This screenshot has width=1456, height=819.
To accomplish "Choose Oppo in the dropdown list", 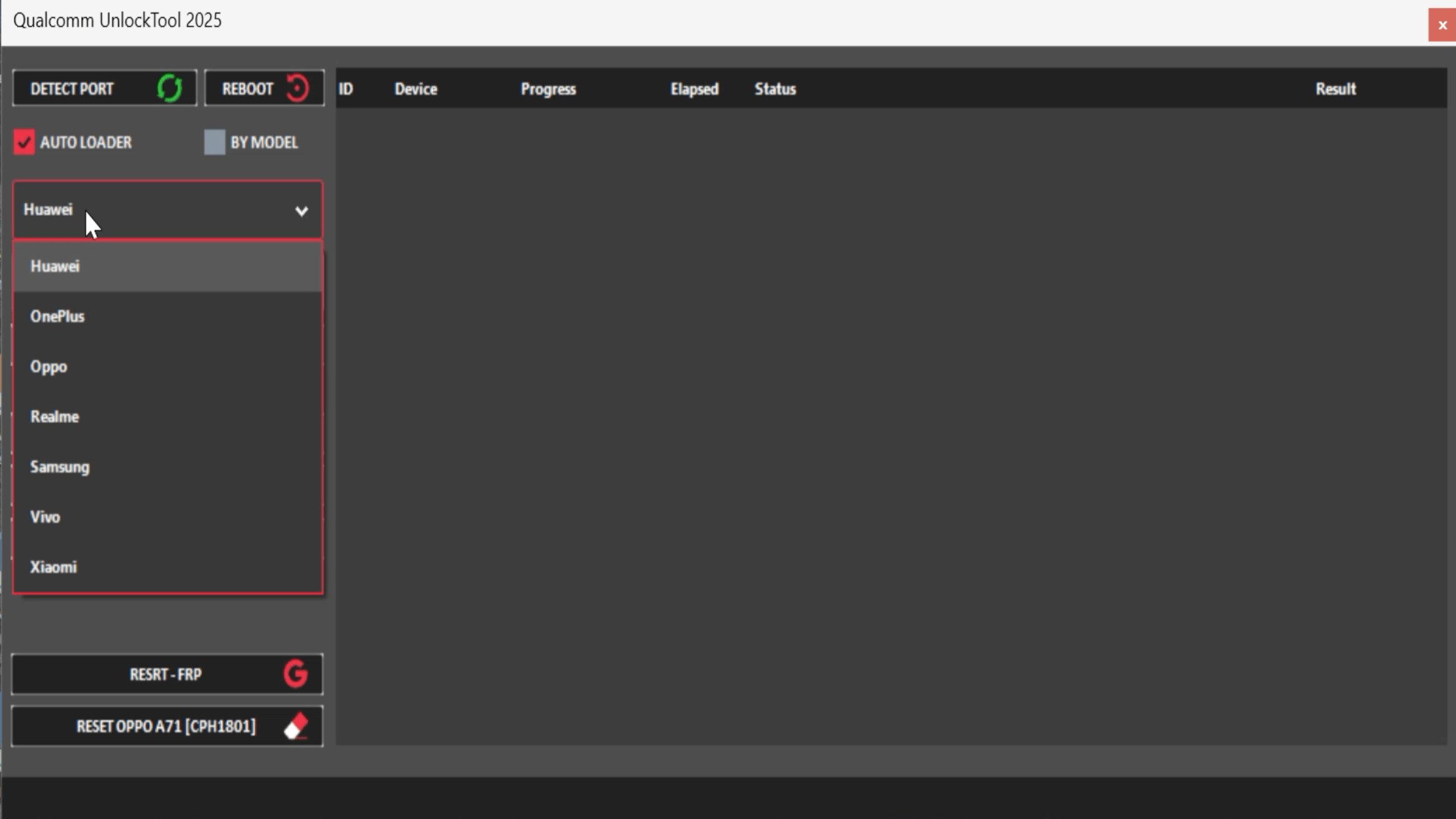I will point(168,366).
